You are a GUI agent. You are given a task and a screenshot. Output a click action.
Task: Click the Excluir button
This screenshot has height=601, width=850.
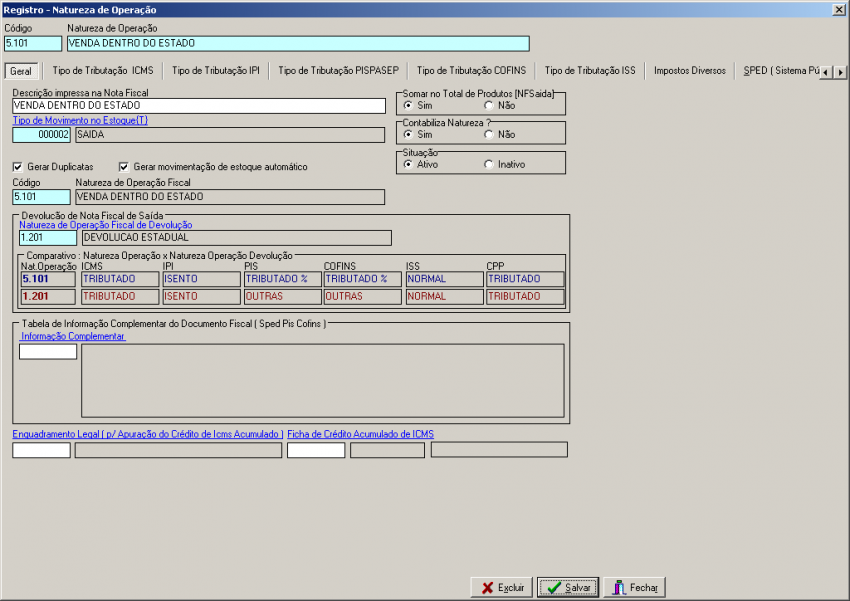[501, 587]
